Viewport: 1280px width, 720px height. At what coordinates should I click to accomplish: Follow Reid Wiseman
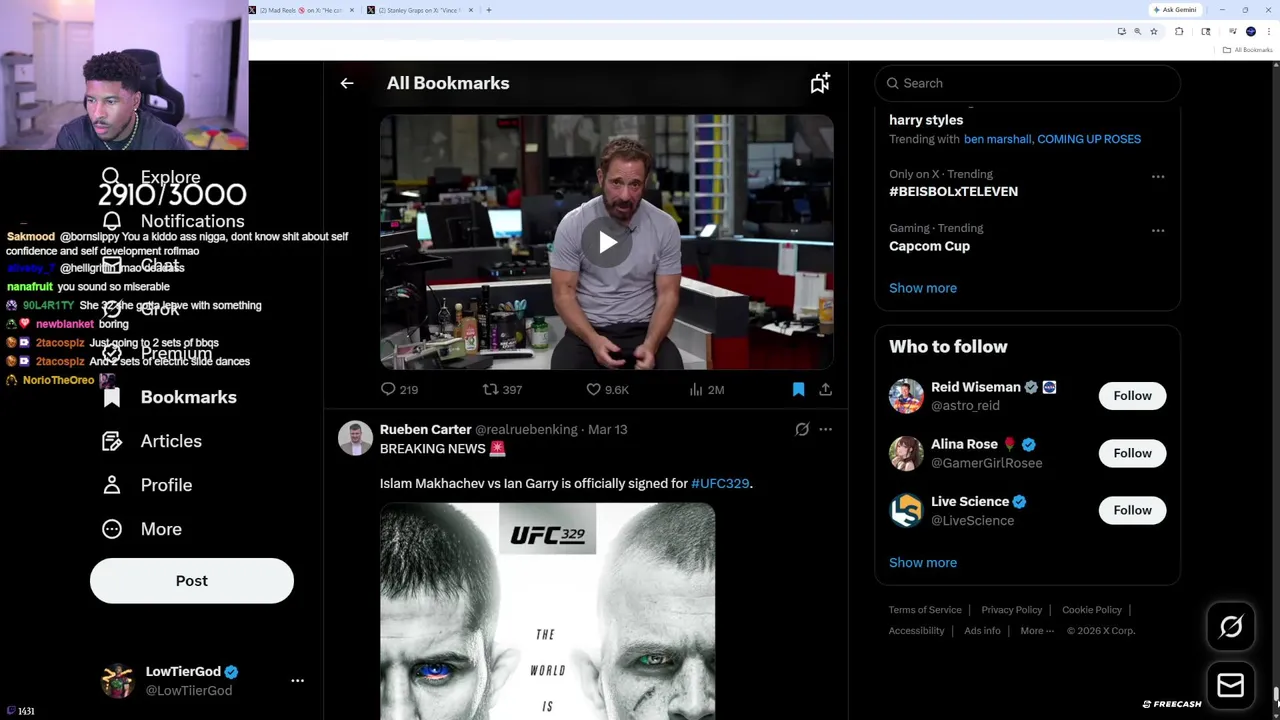click(x=1132, y=396)
